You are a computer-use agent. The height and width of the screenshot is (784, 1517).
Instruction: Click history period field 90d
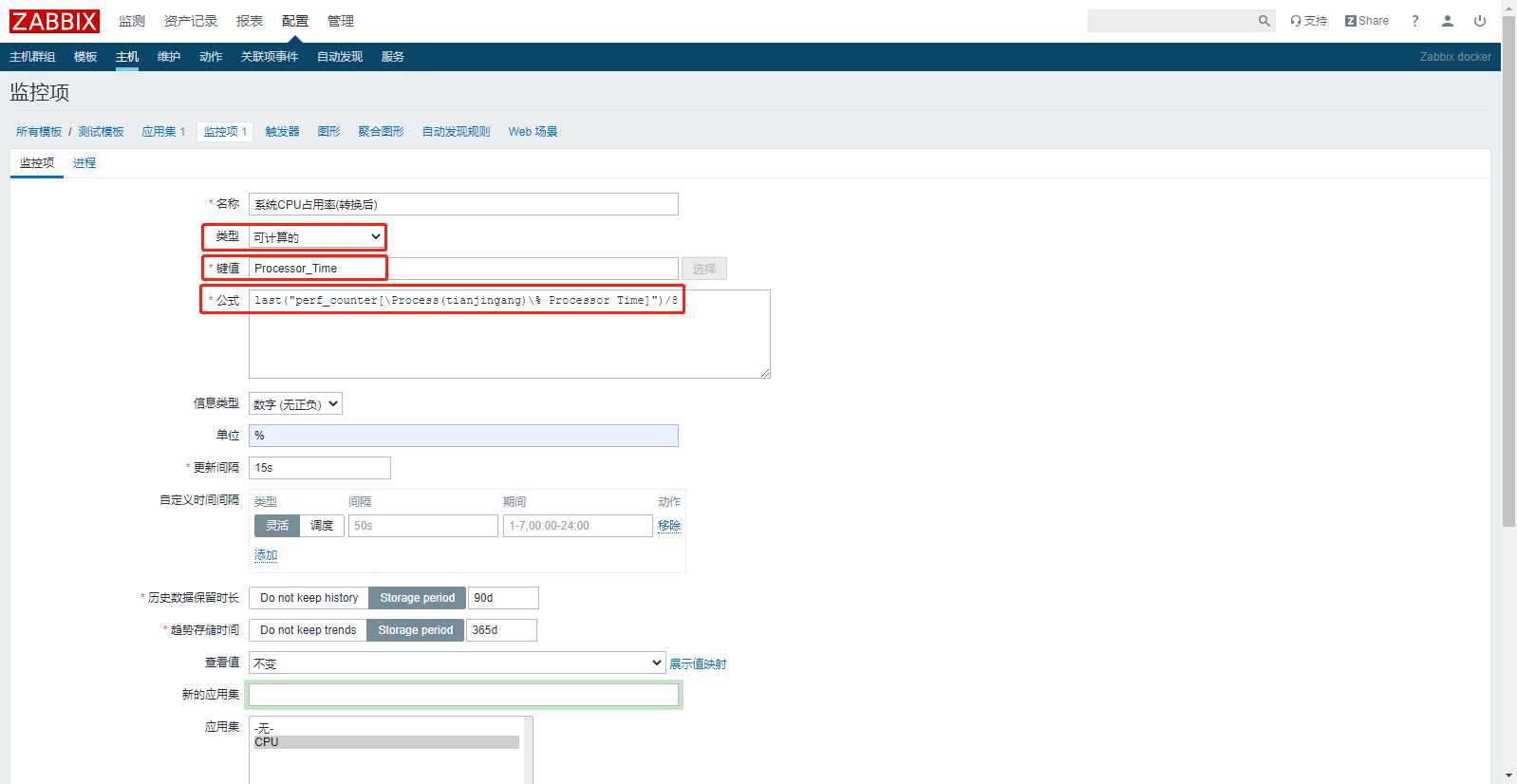503,598
